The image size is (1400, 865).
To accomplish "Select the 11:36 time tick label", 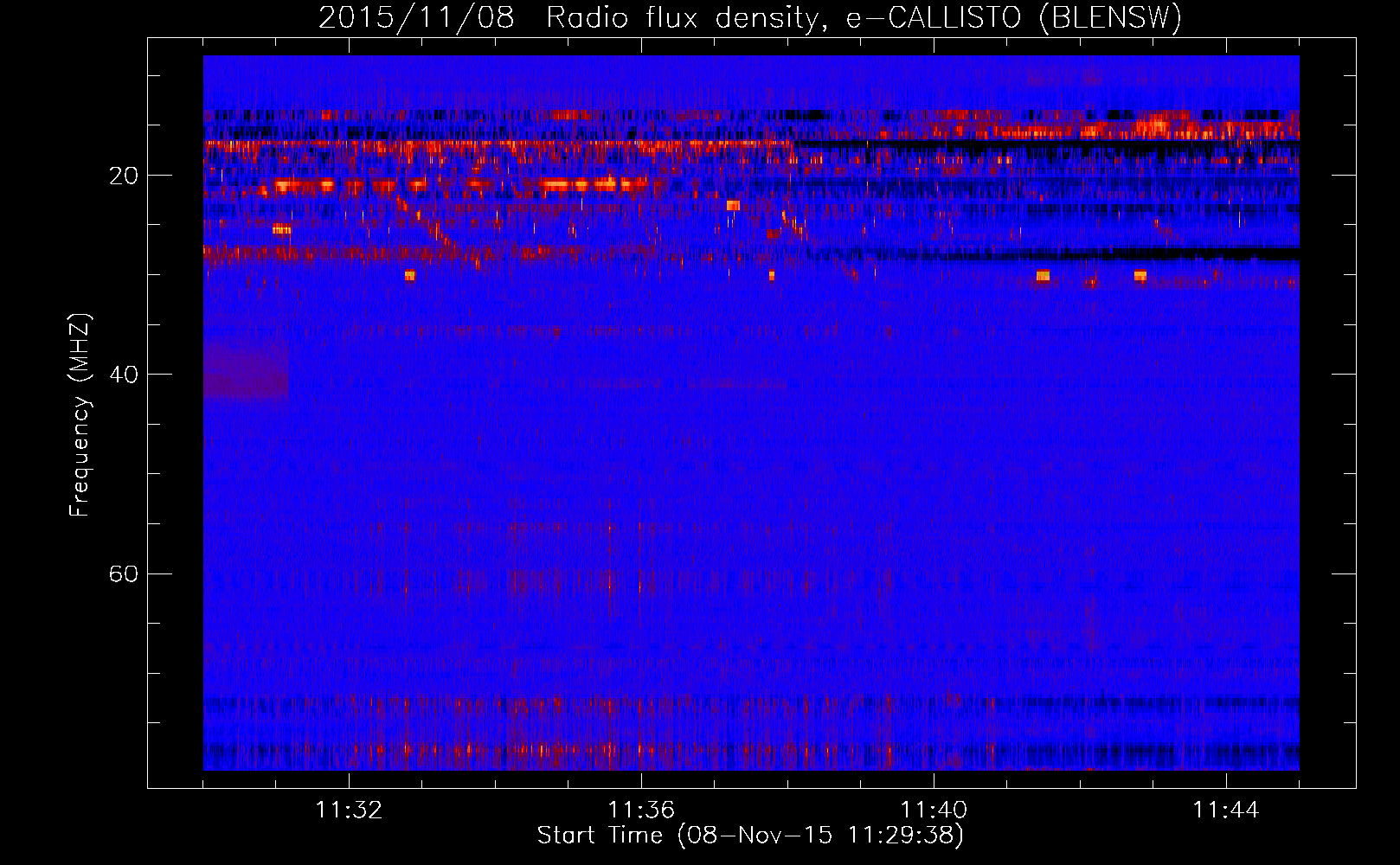I will click(641, 810).
